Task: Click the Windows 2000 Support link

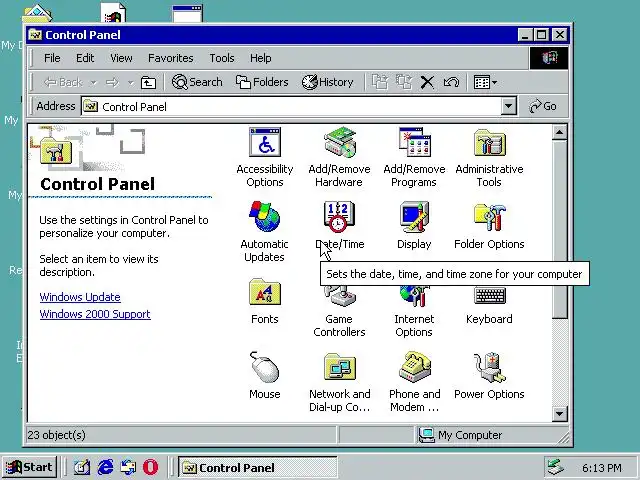Action: pos(95,314)
